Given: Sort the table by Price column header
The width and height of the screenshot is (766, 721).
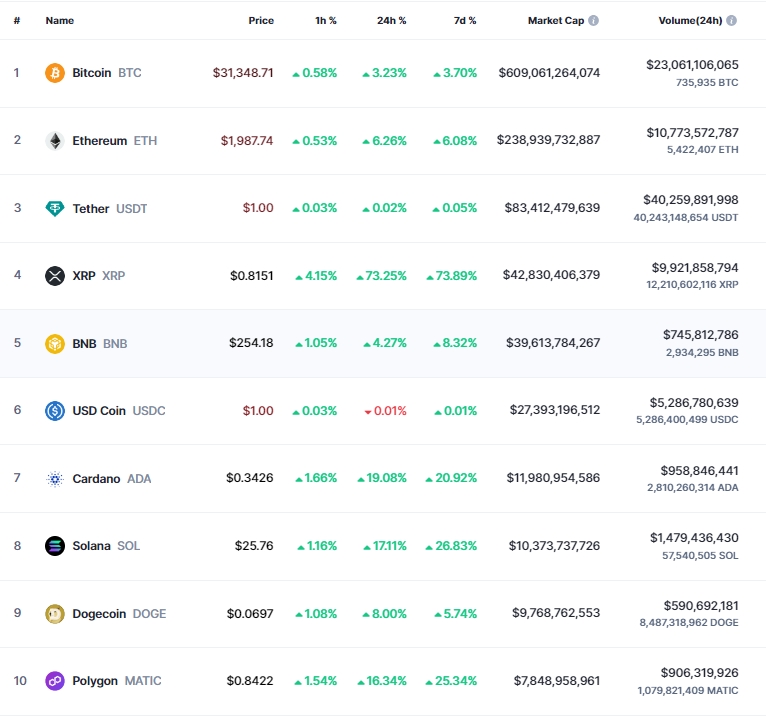Looking at the screenshot, I should click(261, 21).
